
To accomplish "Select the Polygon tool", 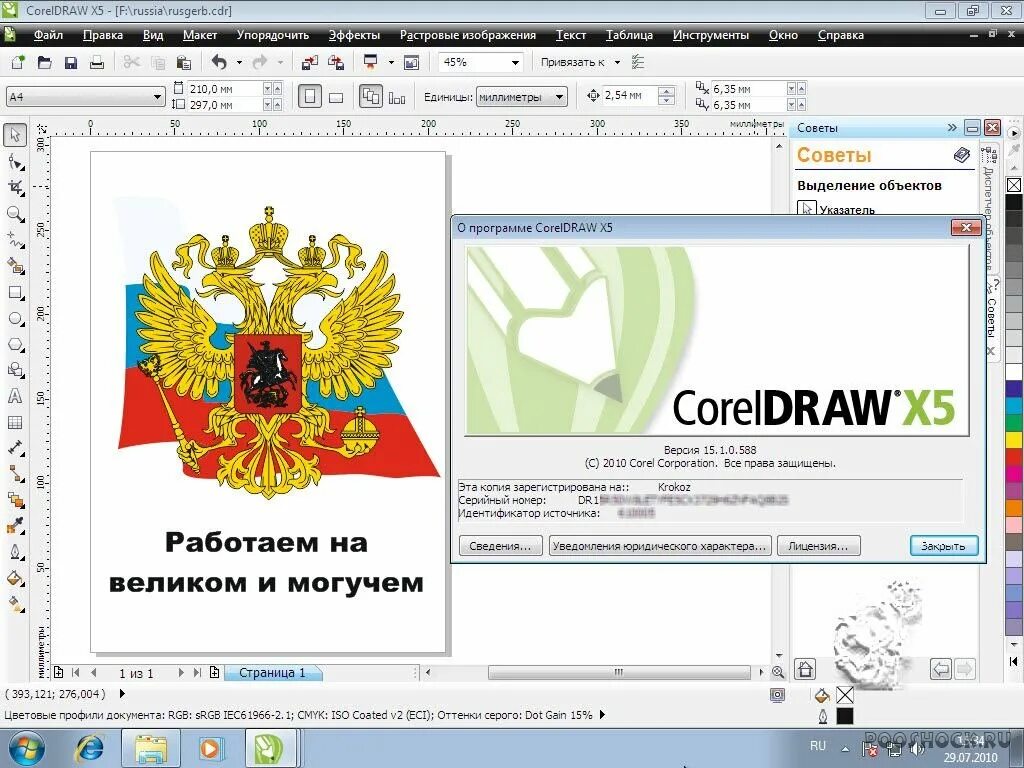I will point(15,344).
